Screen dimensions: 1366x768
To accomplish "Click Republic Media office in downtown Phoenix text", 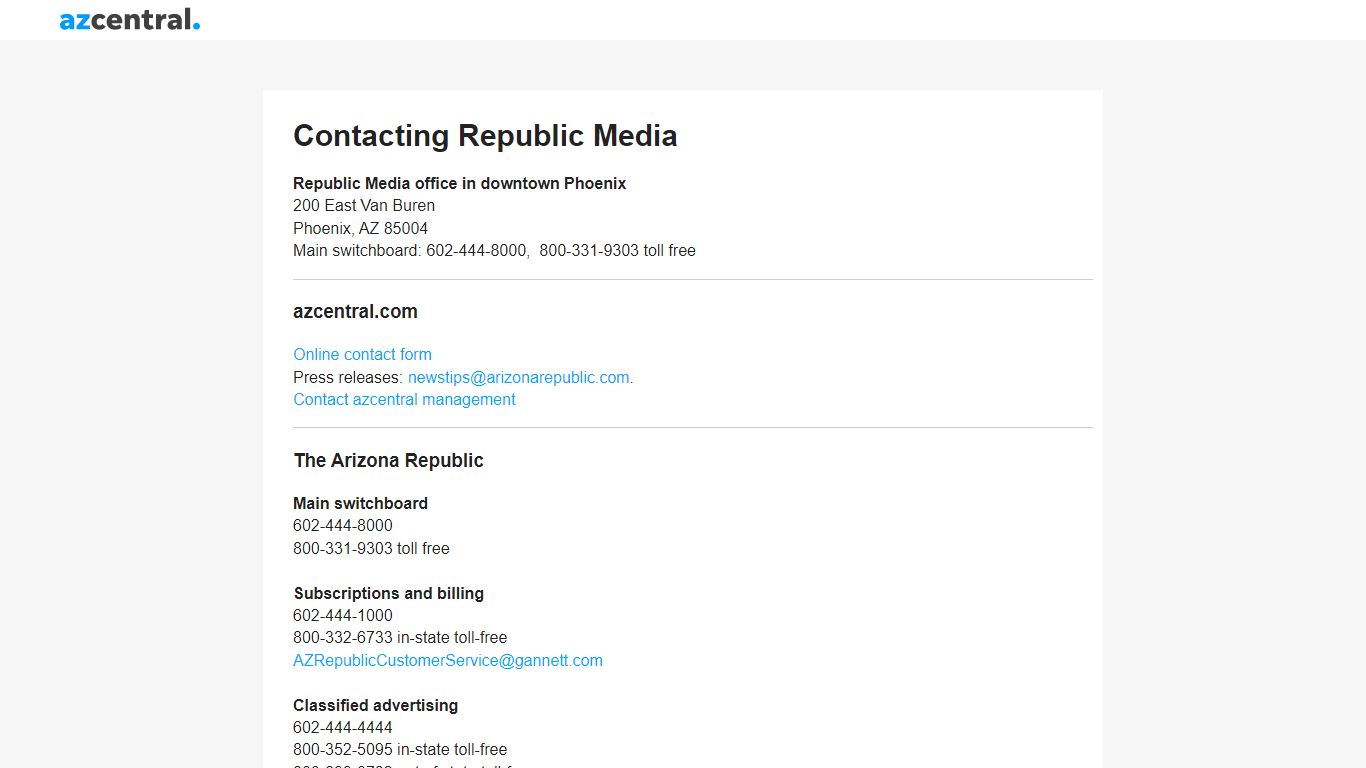I will (x=460, y=183).
